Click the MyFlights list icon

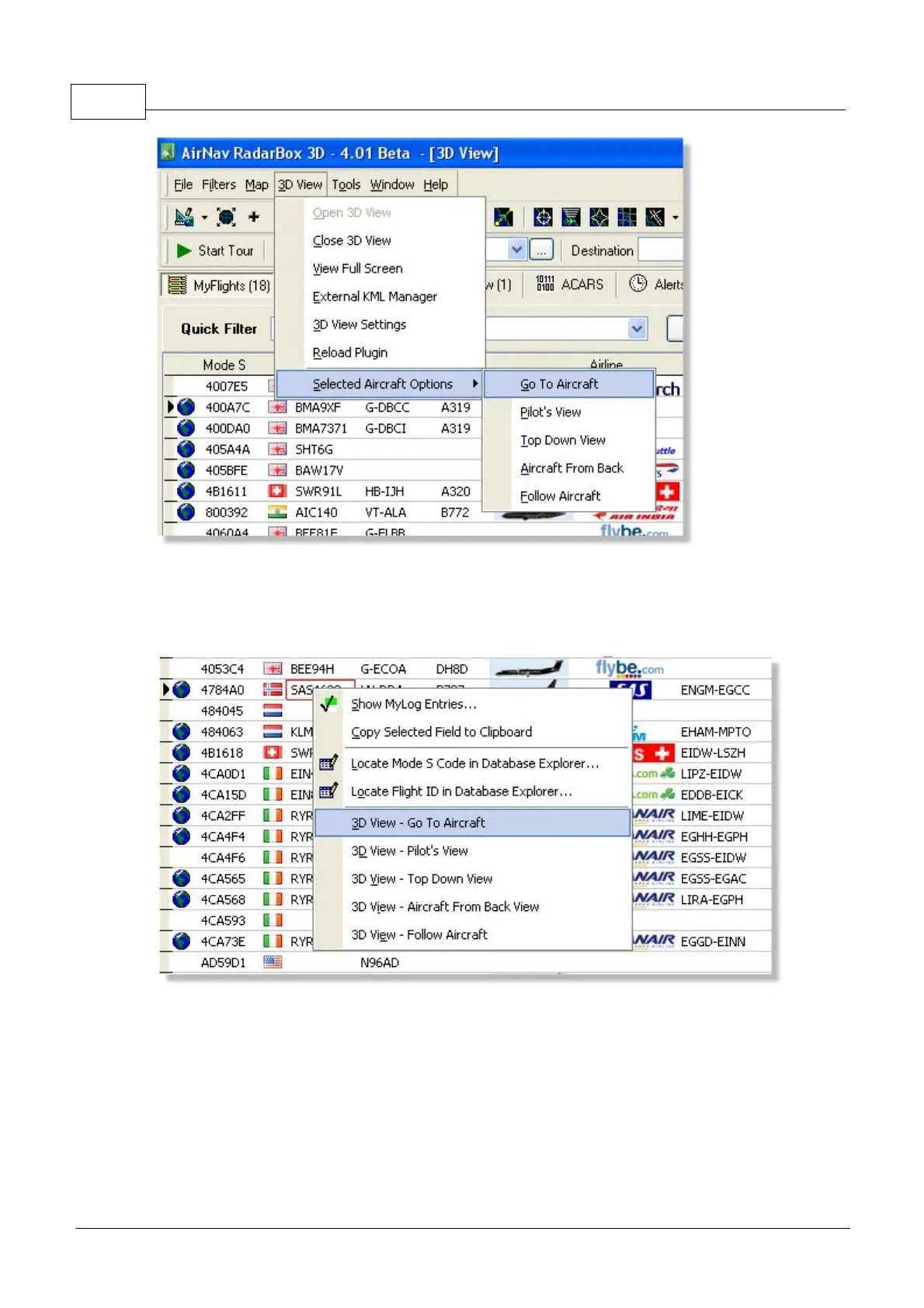tap(177, 285)
